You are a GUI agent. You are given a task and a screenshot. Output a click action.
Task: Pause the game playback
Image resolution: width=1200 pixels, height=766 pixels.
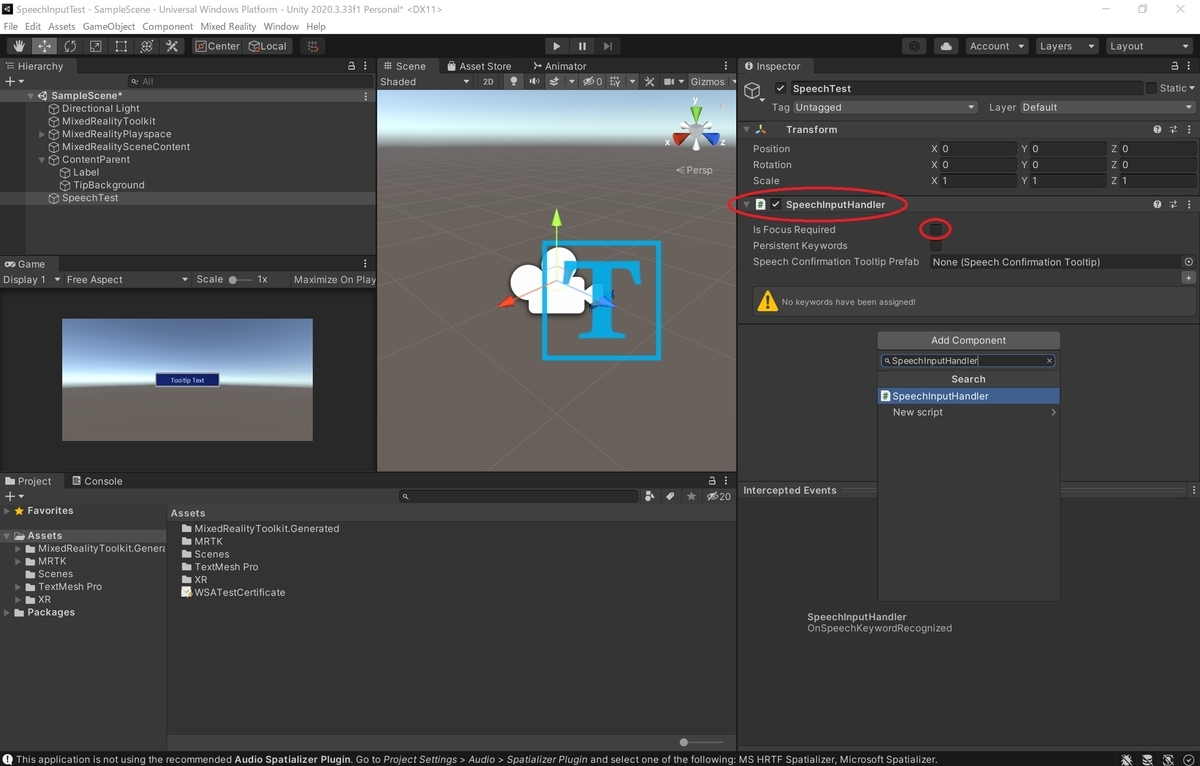[583, 46]
